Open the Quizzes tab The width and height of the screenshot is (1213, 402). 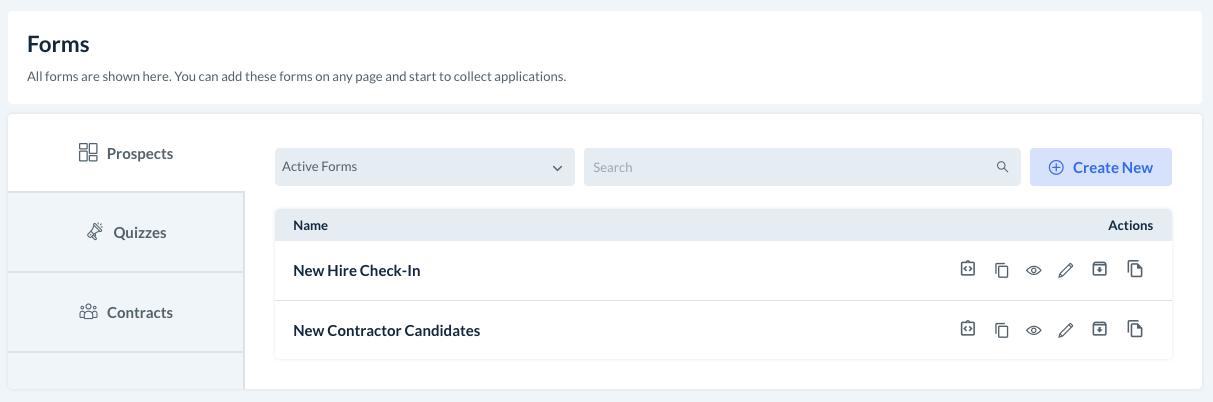coord(126,233)
